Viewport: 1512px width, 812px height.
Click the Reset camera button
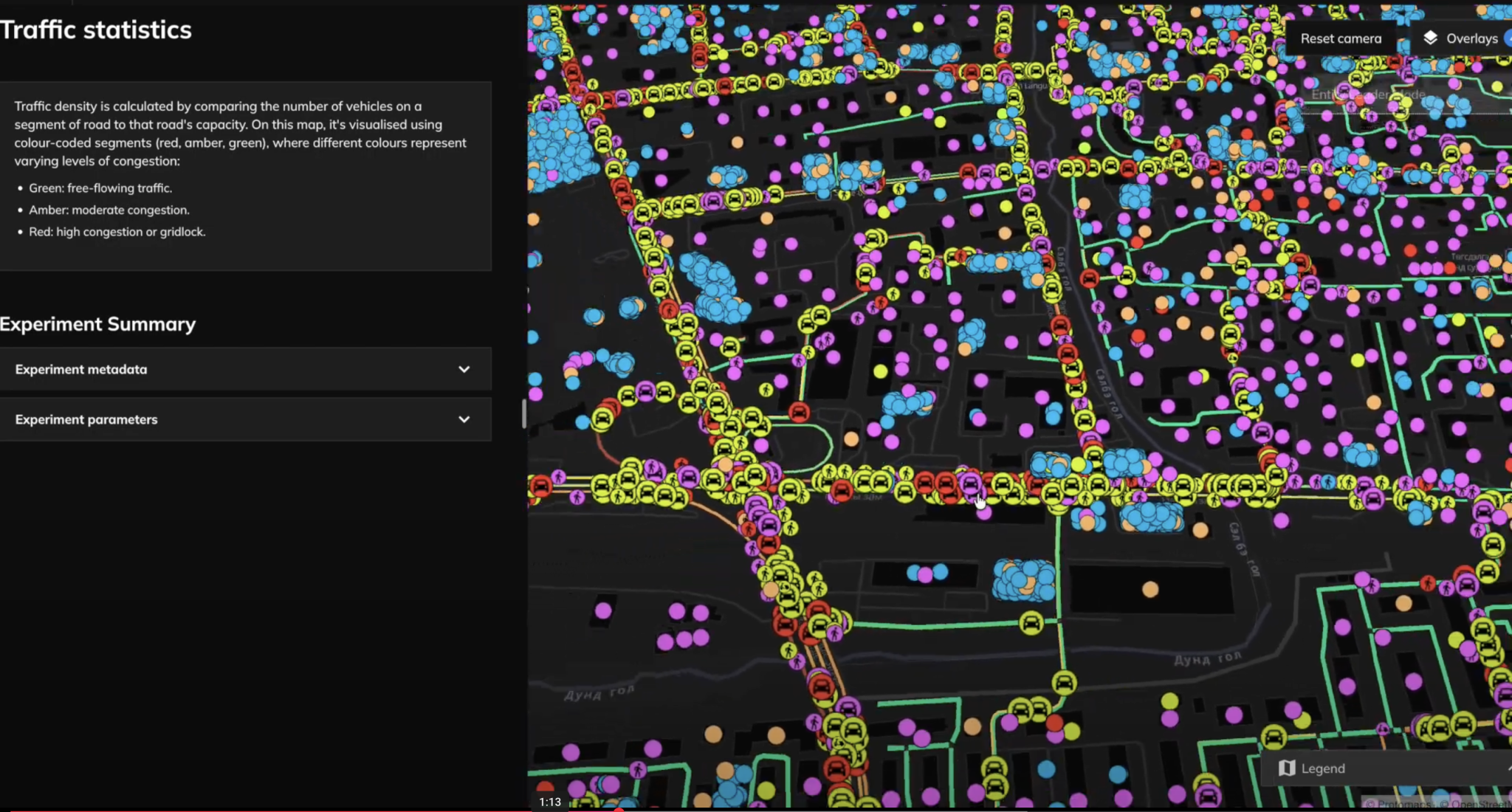1340,38
